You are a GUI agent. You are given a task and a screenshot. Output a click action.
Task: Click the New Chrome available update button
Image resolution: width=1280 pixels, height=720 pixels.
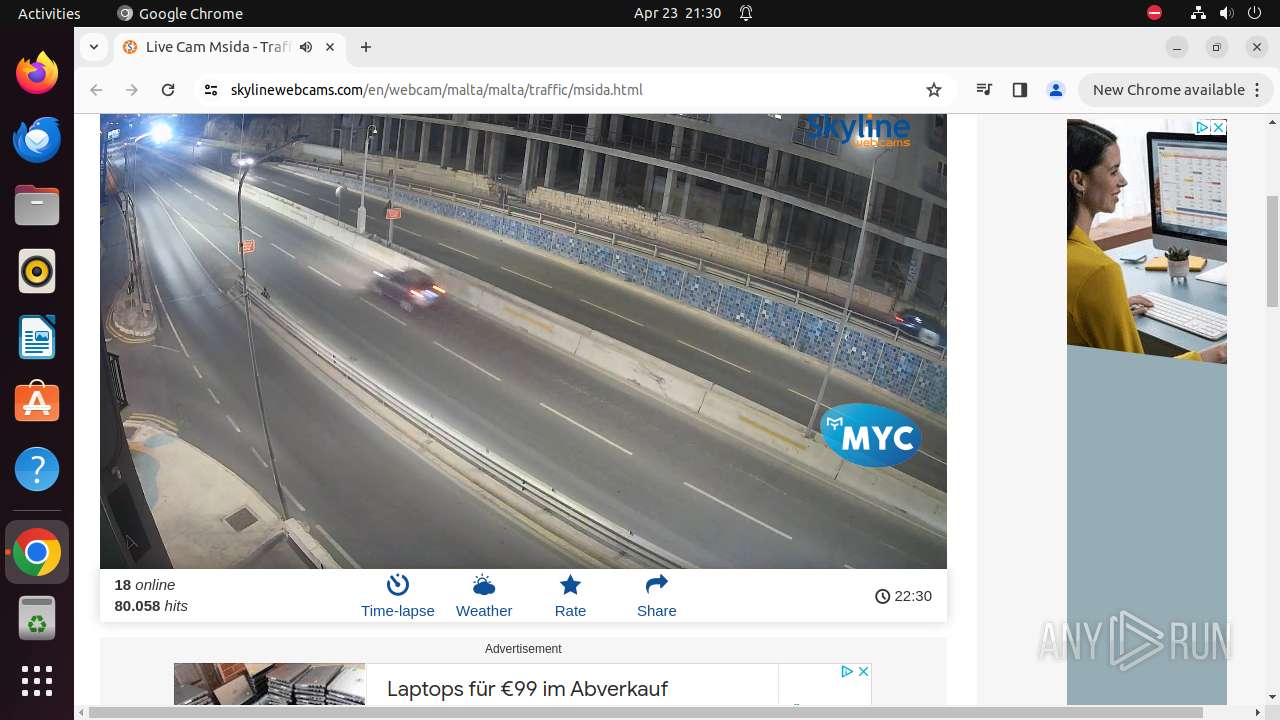[x=1168, y=90]
